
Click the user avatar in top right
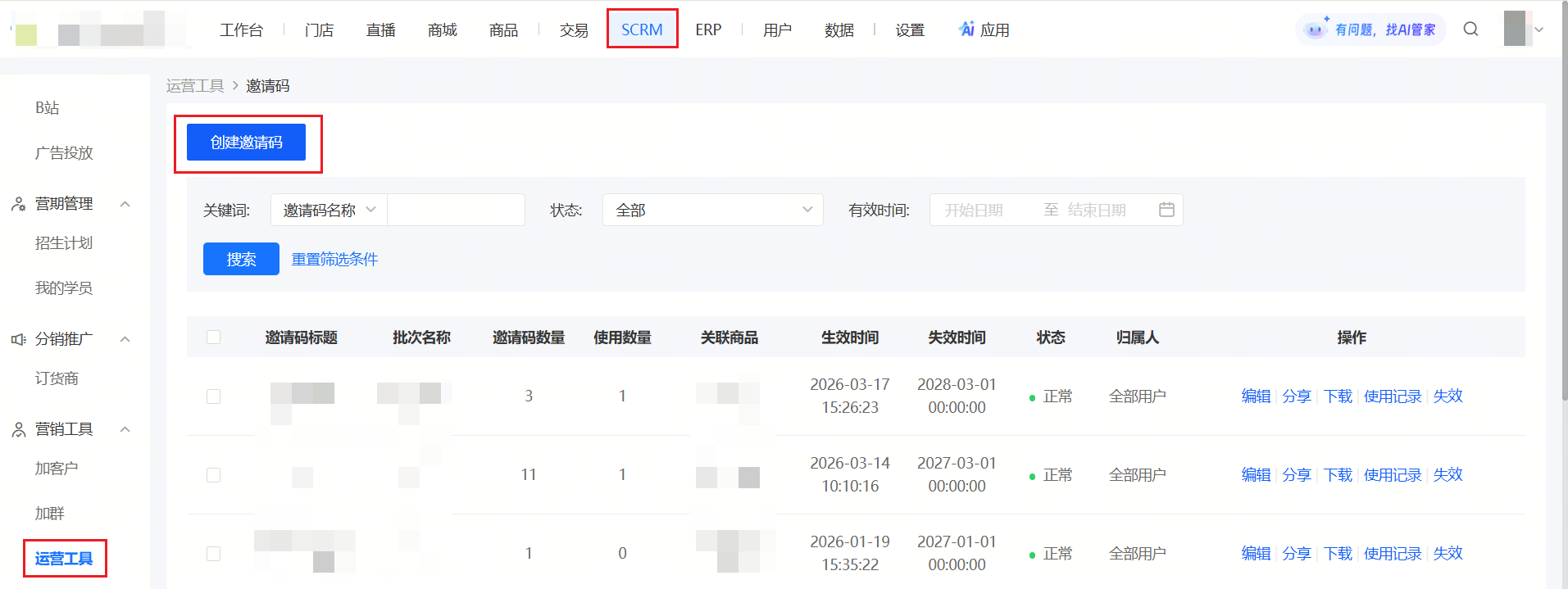(x=1515, y=29)
